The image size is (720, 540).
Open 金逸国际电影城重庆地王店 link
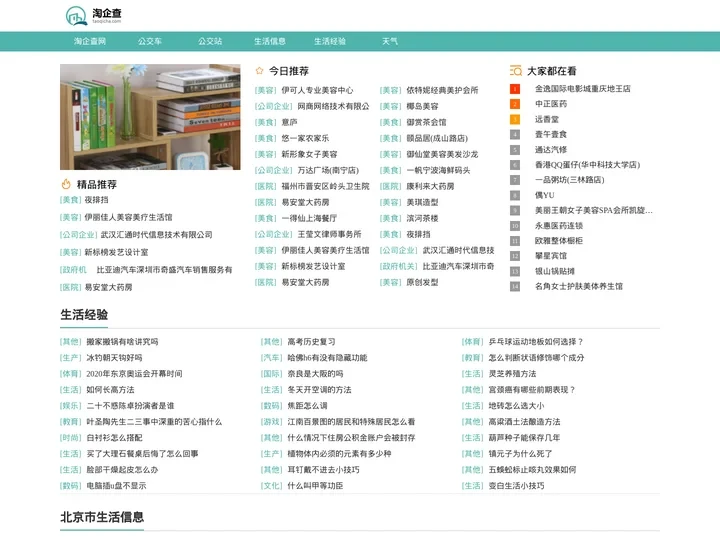point(583,89)
